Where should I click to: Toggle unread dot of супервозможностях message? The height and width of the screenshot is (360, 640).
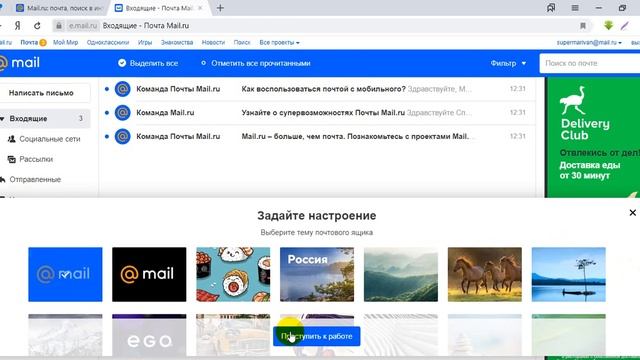pyautogui.click(x=107, y=113)
